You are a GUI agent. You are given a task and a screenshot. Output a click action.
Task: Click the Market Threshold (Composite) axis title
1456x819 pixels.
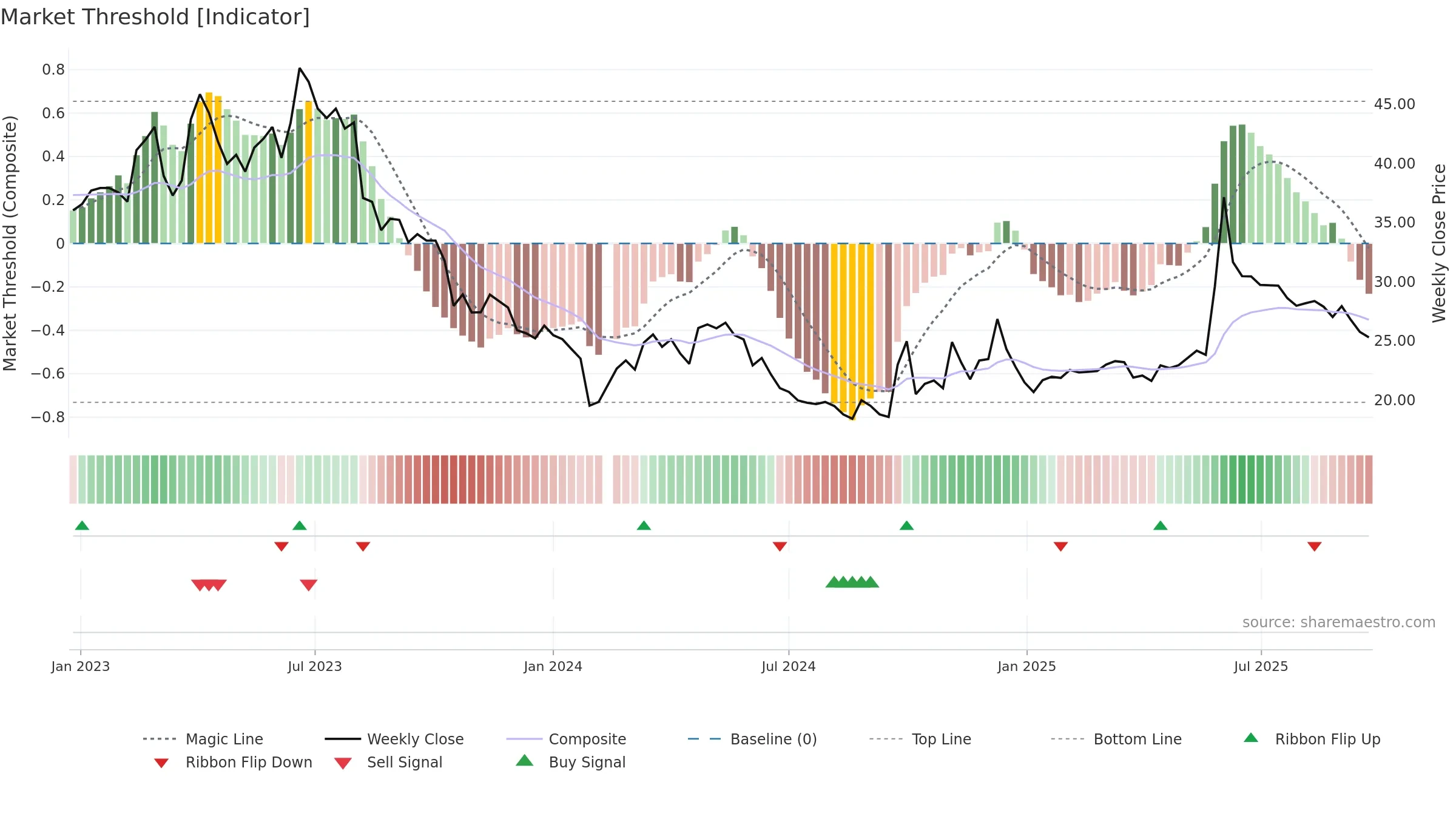(10, 243)
